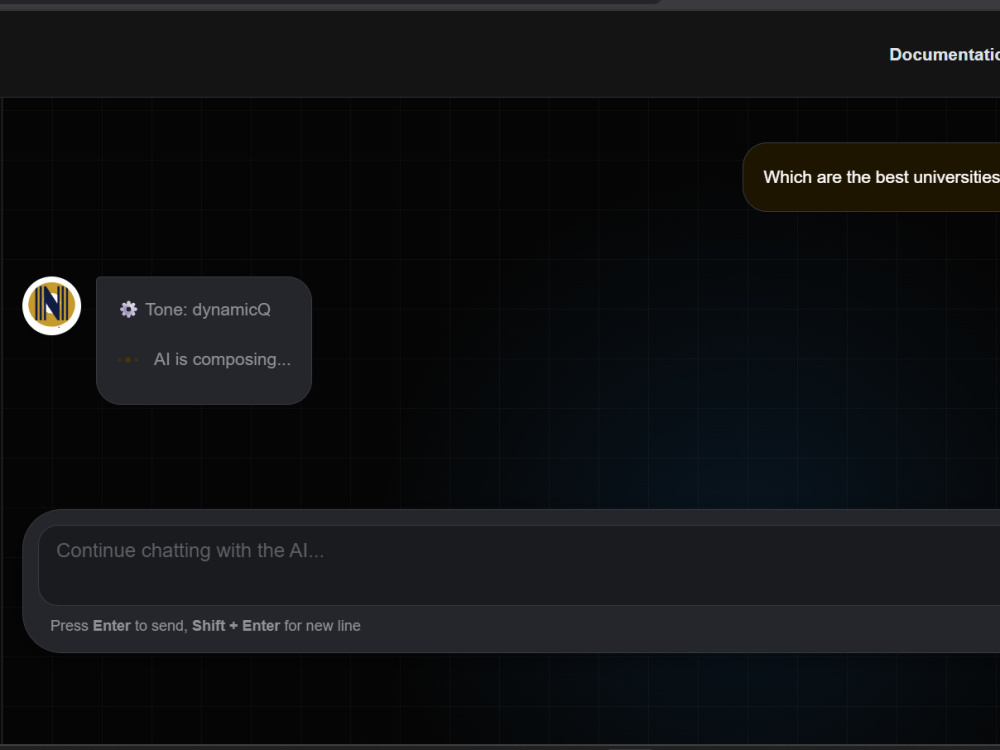Viewport: 1000px width, 750px height.
Task: Focus the 'Continue chatting with the AI...' input
Action: tap(519, 565)
